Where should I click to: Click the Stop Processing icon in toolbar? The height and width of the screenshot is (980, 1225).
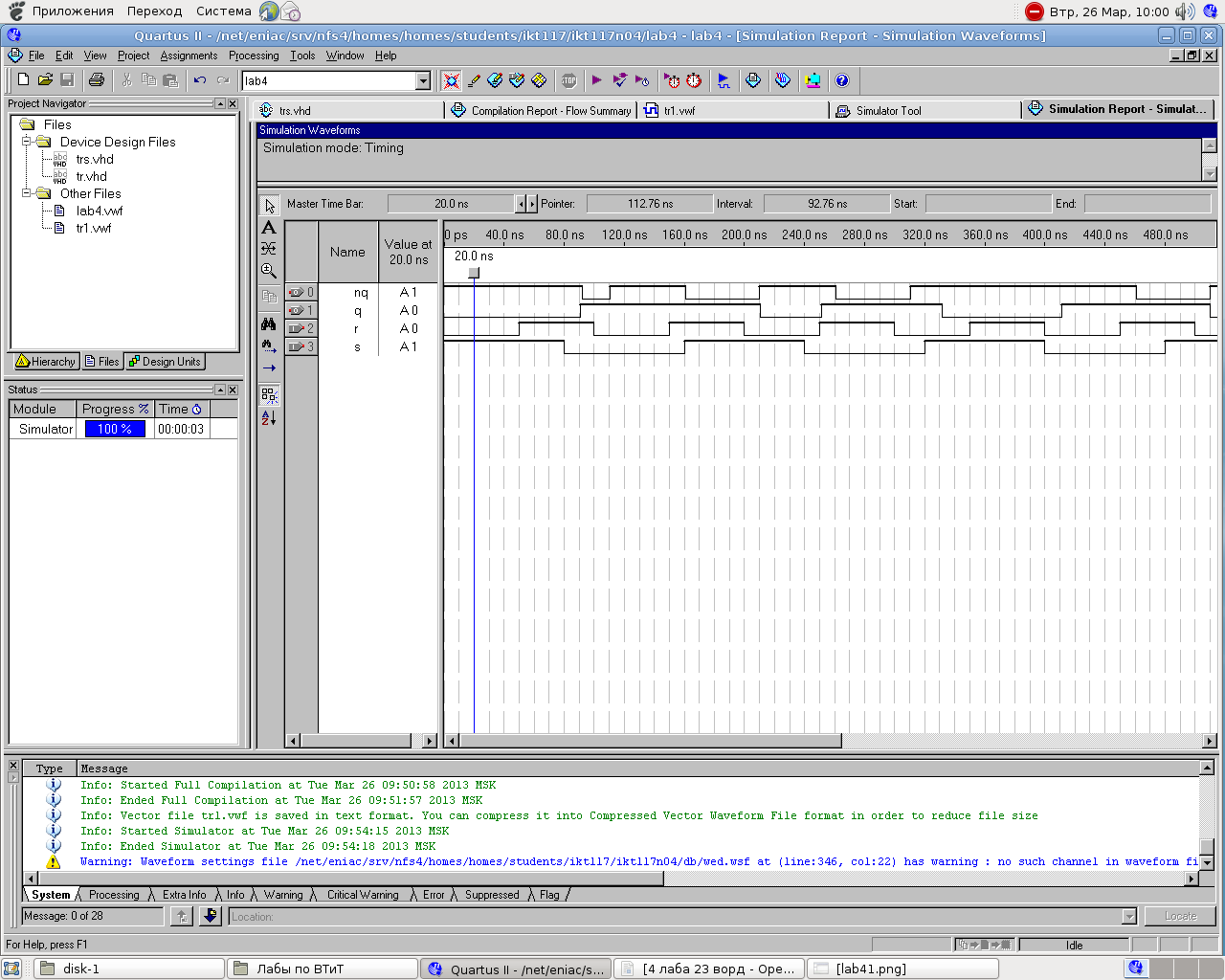pos(569,80)
